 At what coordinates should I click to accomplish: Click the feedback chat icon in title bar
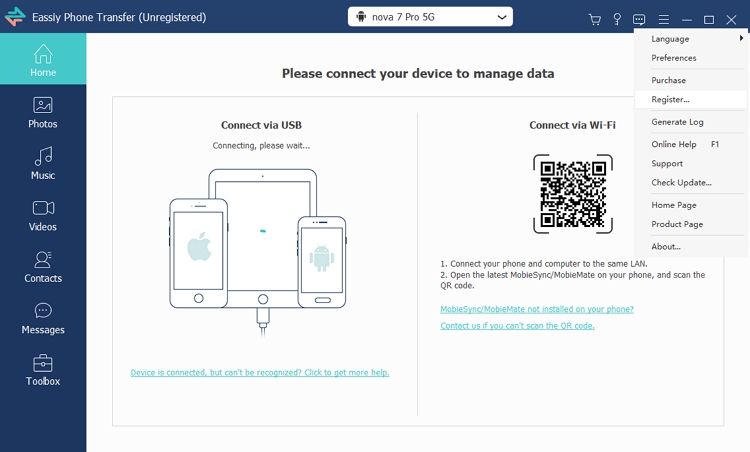pos(639,19)
